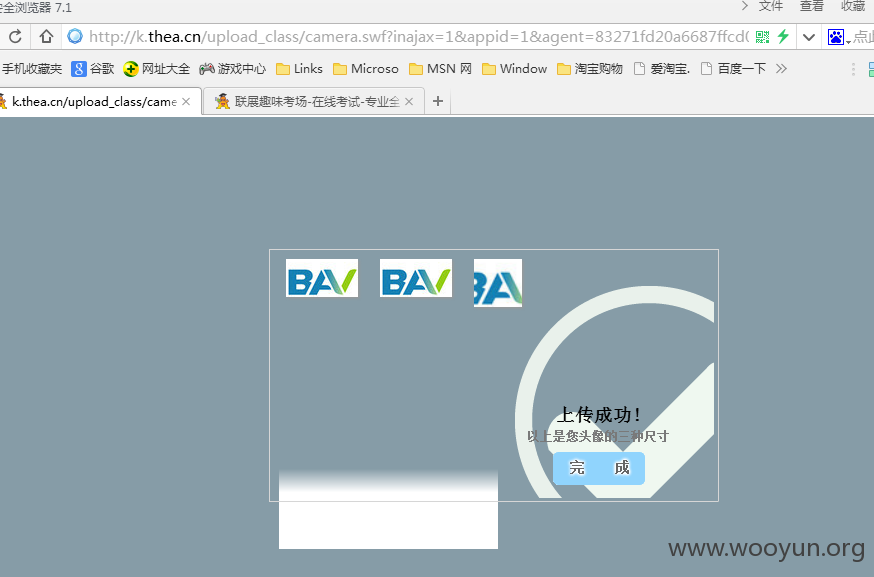Screen dimensions: 874x577
Task: Switch to k.thea.cn/upload_class tab
Action: pos(95,101)
